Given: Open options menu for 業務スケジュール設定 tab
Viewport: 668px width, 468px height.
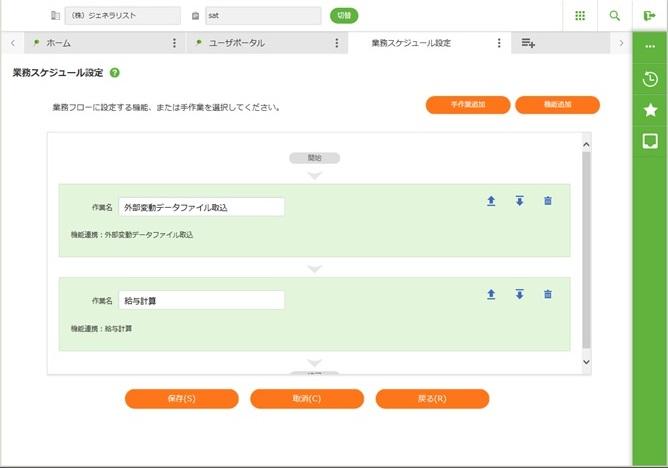Looking at the screenshot, I should click(499, 43).
